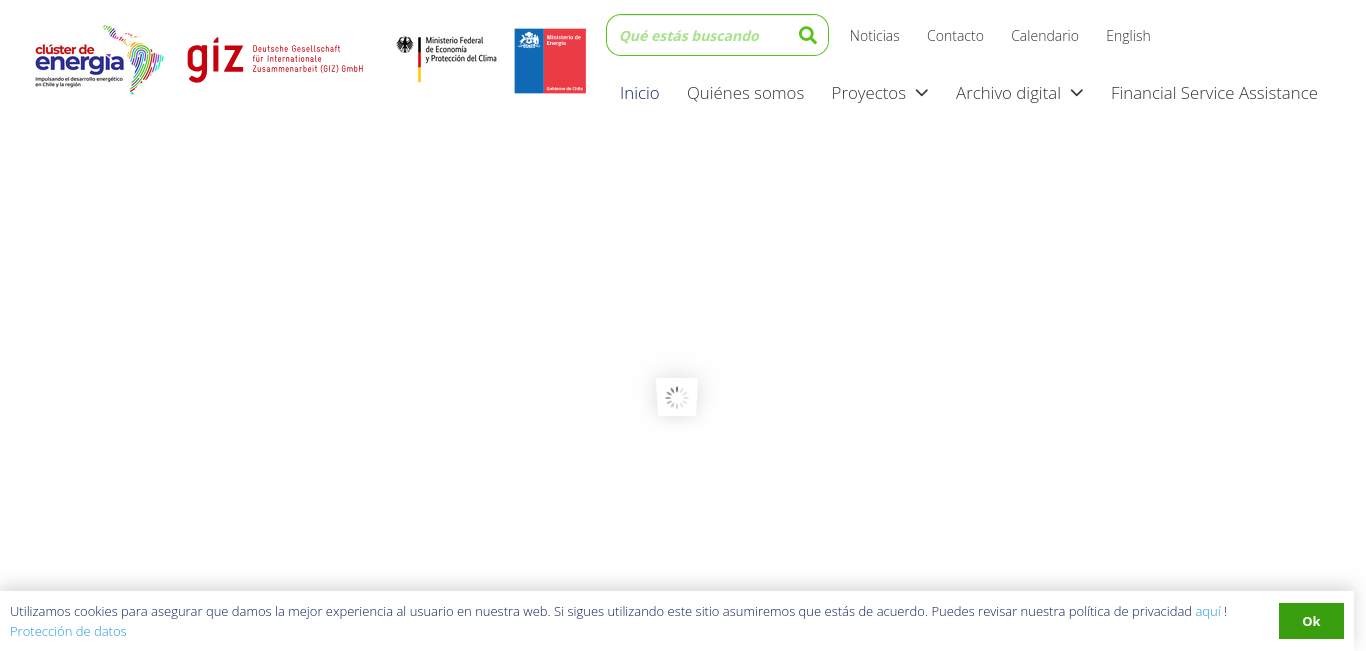1366x651 pixels.
Task: Open the Proyectos menu
Action: (x=869, y=93)
